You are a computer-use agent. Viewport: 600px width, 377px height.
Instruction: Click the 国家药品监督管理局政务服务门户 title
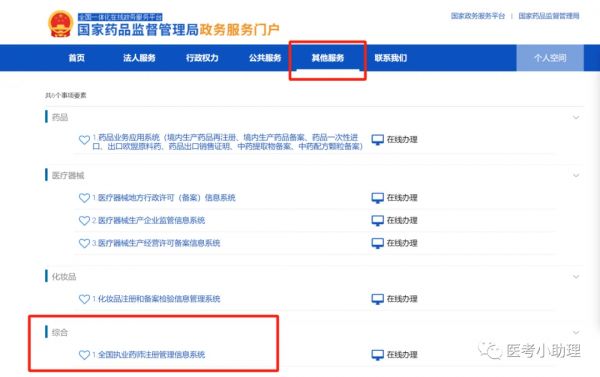[x=178, y=29]
